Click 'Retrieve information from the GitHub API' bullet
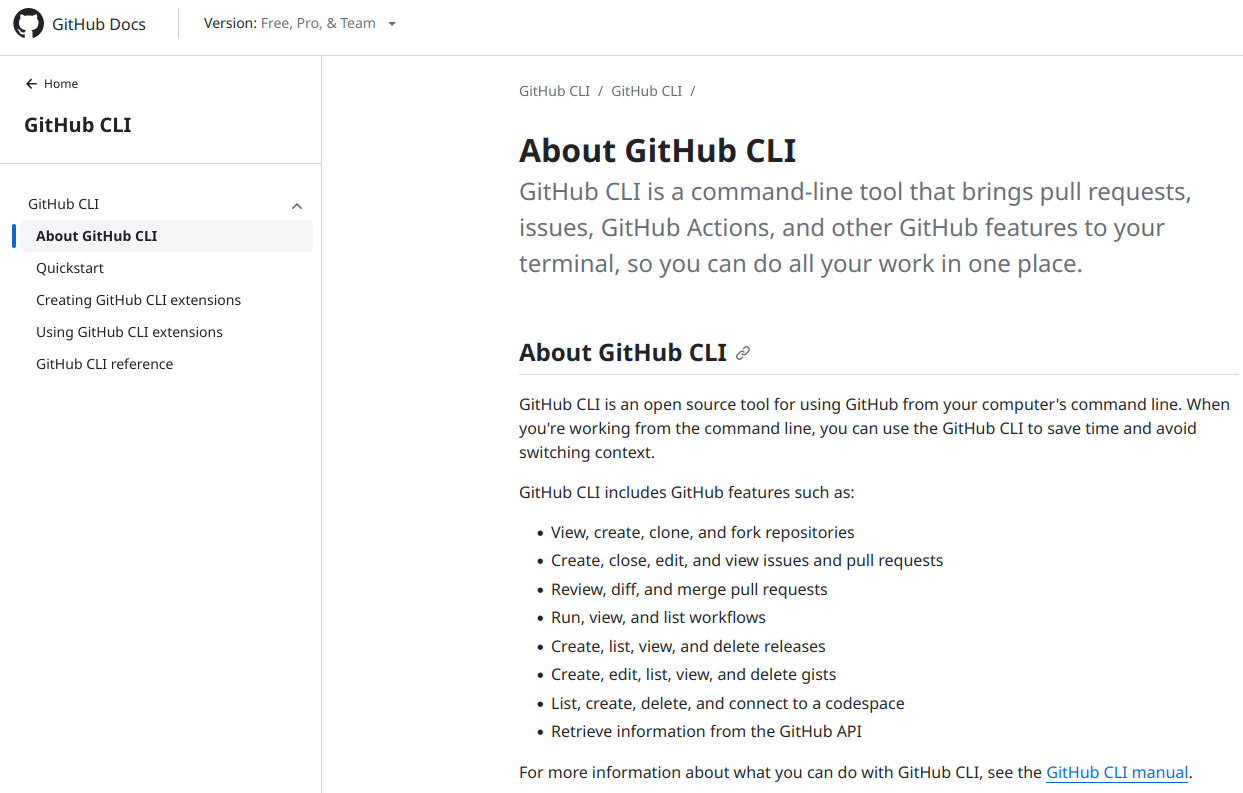Image resolution: width=1243 pixels, height=793 pixels. coord(706,732)
